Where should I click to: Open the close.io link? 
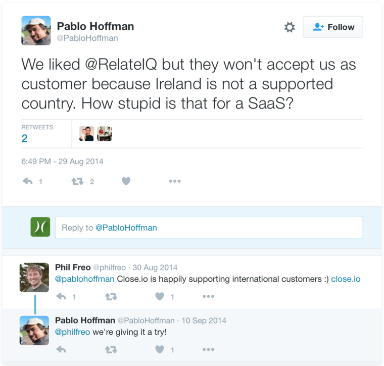click(346, 279)
